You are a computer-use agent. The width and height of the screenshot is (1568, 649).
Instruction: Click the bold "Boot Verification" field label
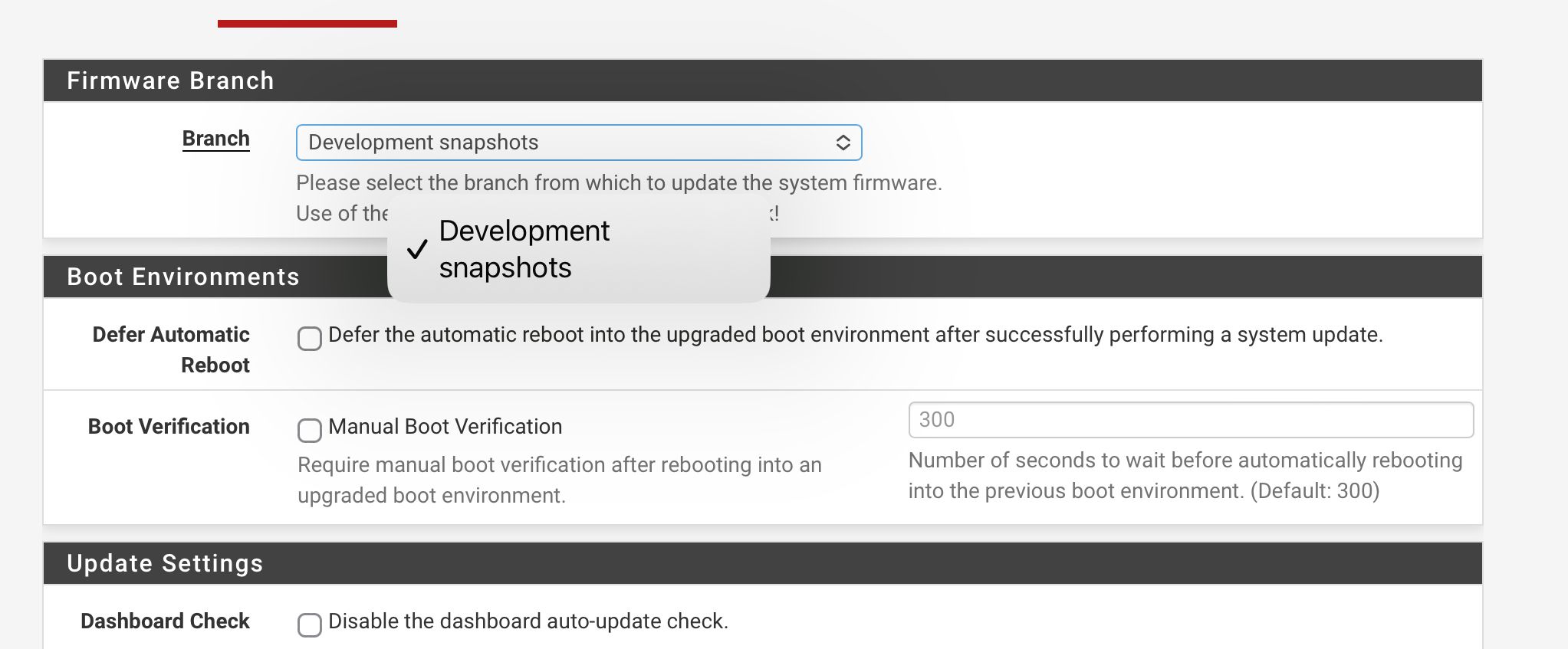[x=169, y=427]
